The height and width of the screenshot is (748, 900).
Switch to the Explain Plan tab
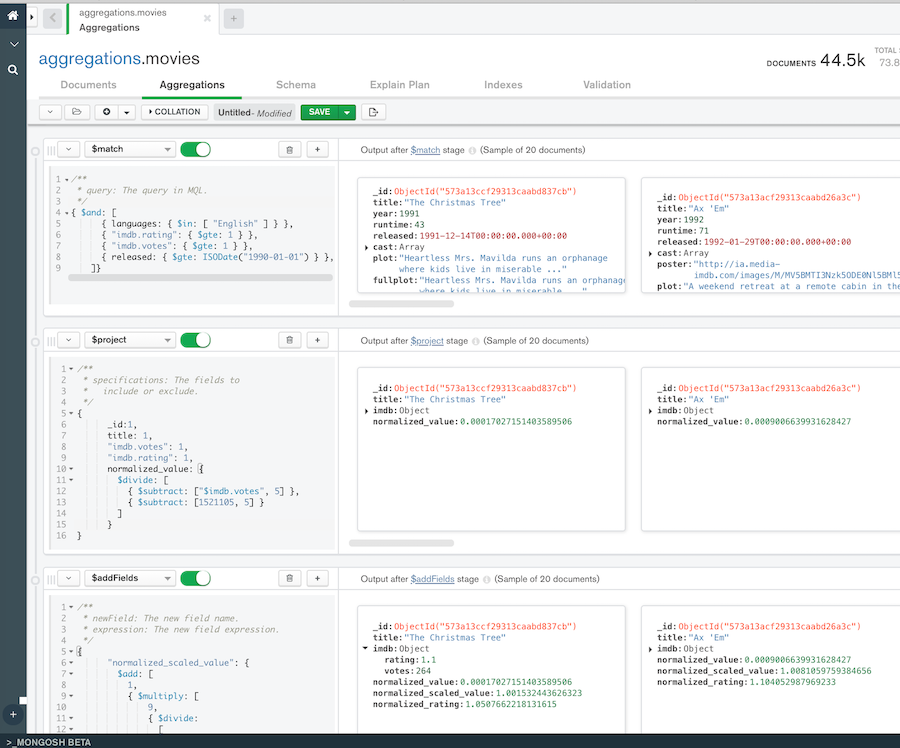399,85
